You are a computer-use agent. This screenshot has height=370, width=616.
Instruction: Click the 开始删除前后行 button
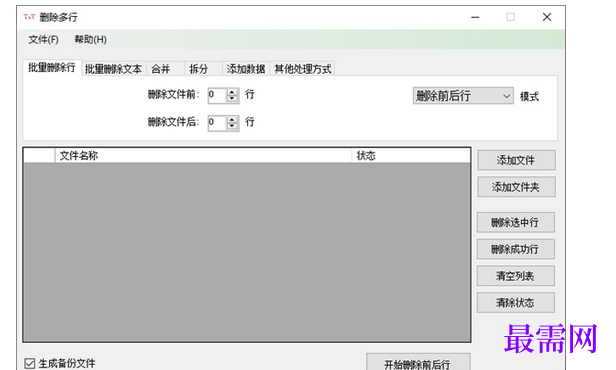tap(418, 363)
